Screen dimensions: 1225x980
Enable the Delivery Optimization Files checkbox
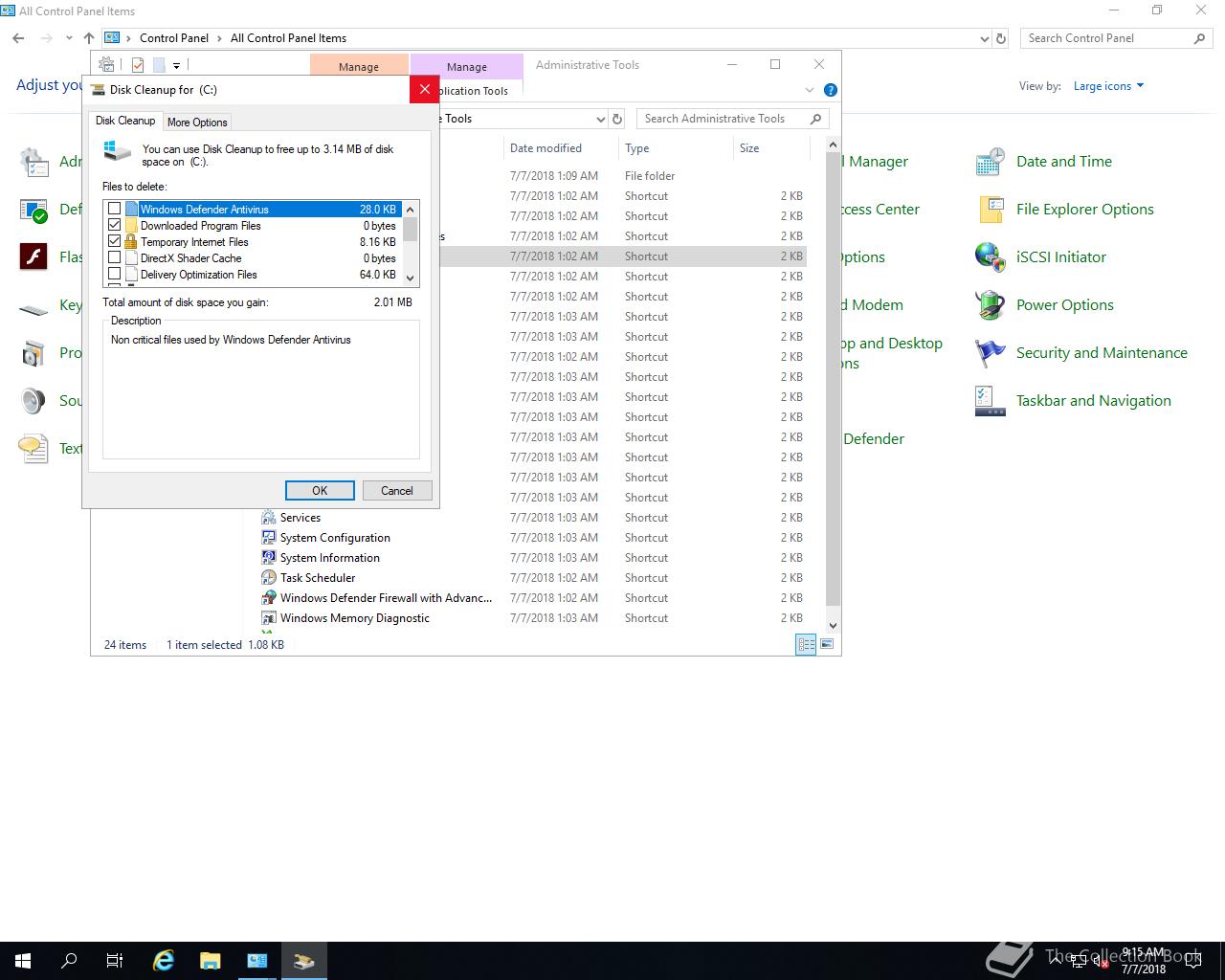click(115, 274)
